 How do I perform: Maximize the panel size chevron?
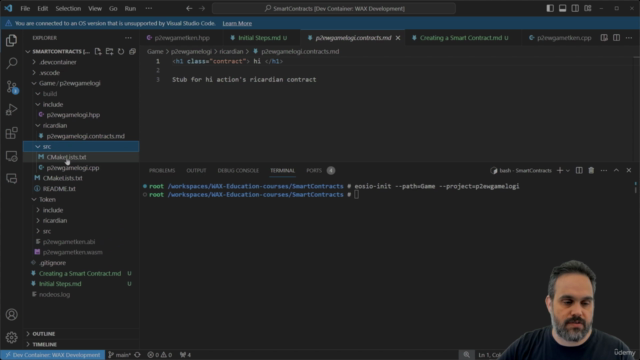coord(616,170)
